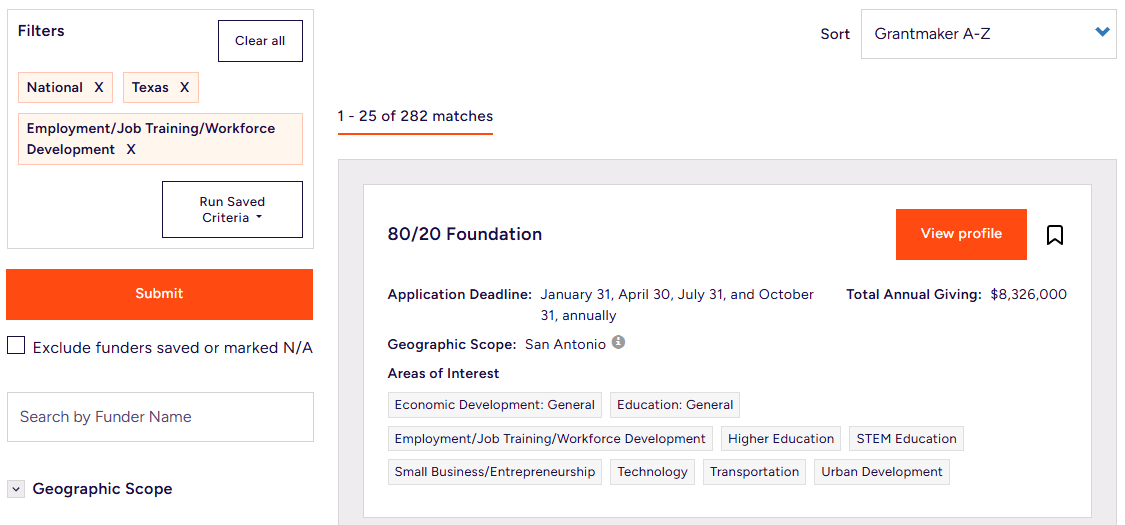
Task: Bookmark the 80/20 Foundation funder
Action: click(1054, 235)
